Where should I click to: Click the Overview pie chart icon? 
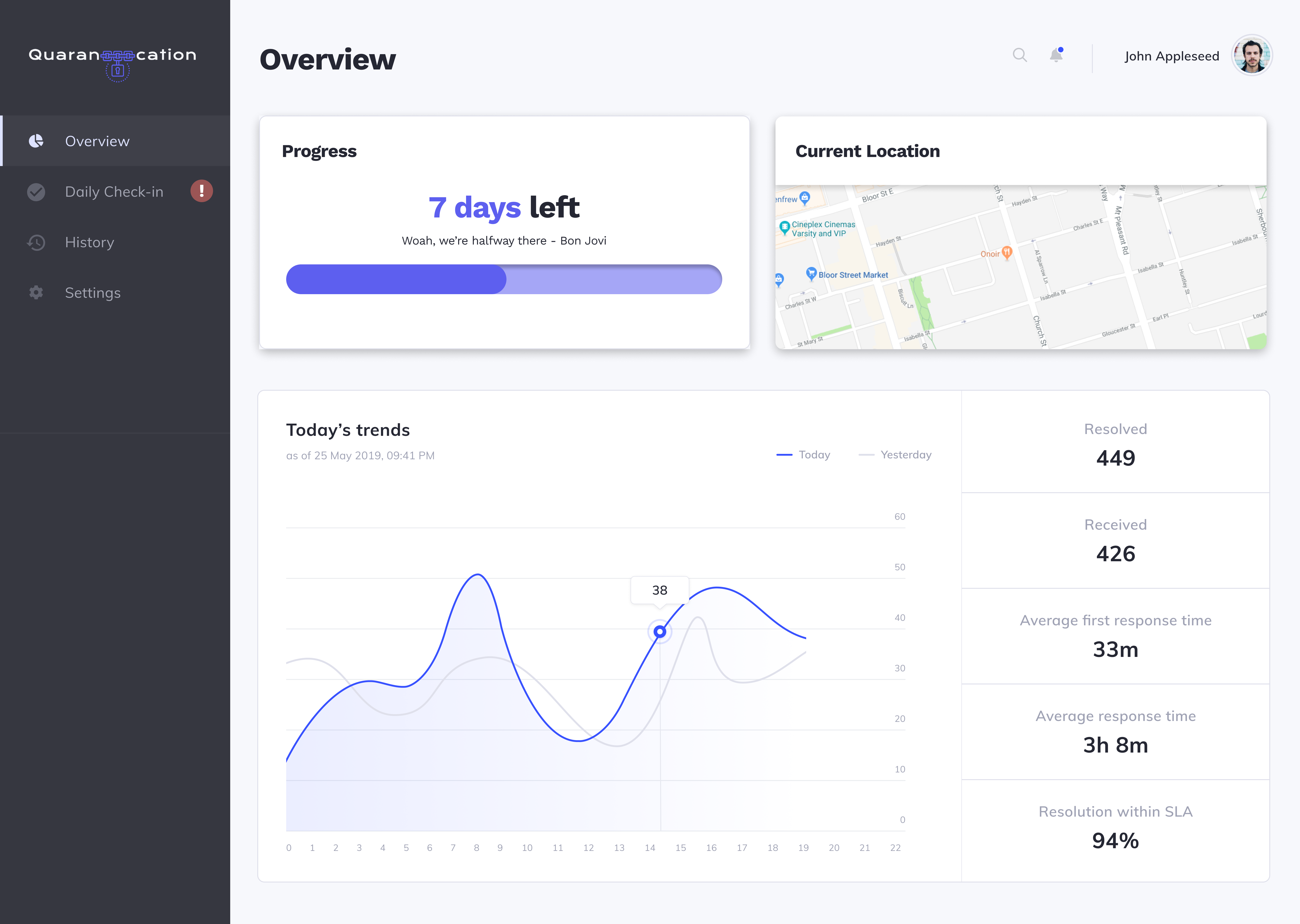click(36, 141)
